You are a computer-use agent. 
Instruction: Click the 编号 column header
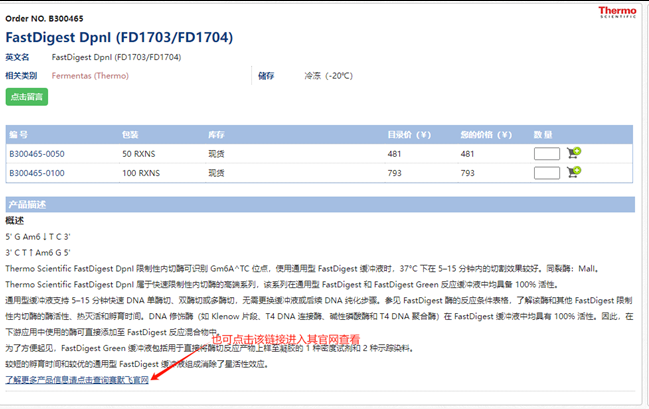pyautogui.click(x=19, y=135)
